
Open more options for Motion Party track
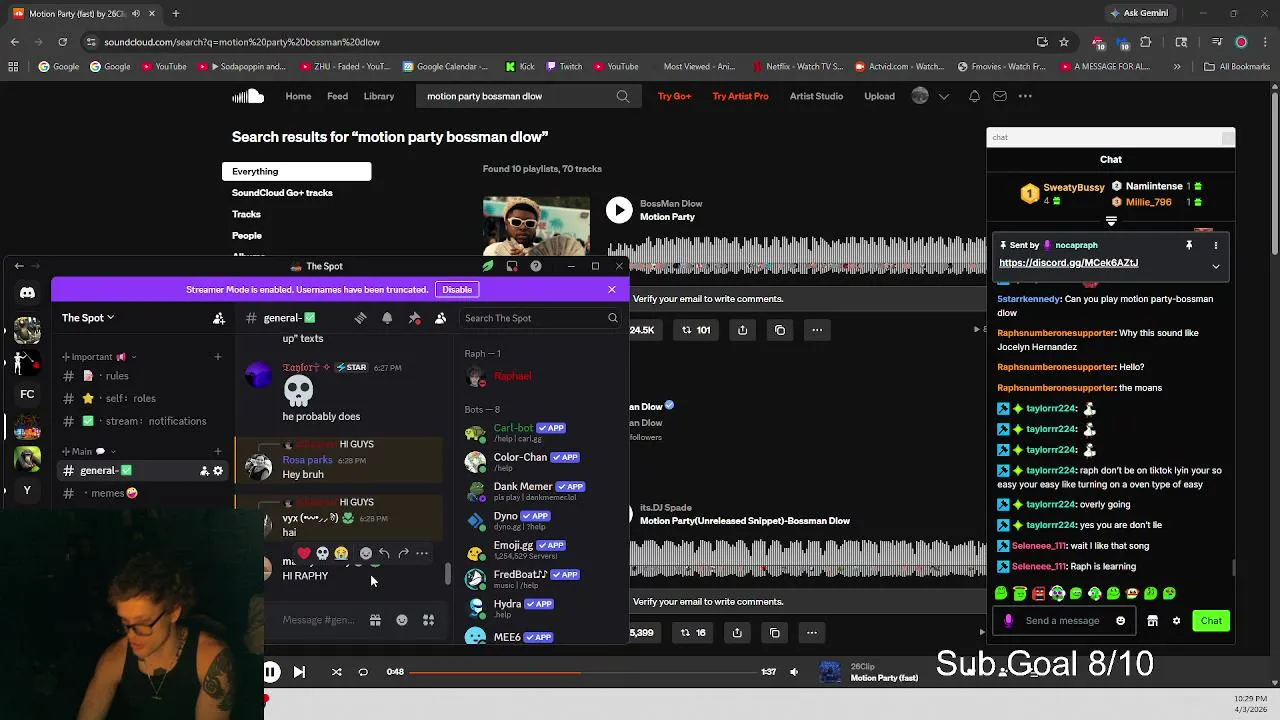pyautogui.click(x=817, y=330)
